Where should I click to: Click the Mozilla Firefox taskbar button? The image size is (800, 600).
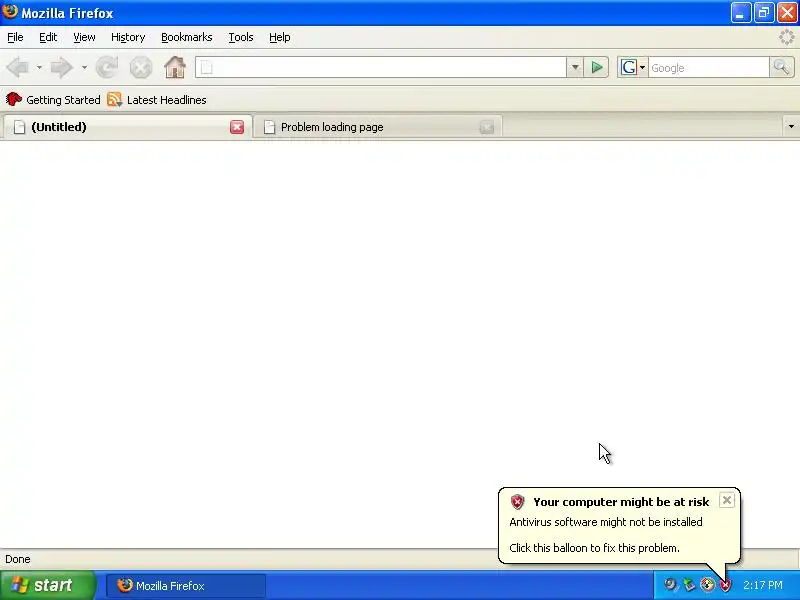[186, 586]
